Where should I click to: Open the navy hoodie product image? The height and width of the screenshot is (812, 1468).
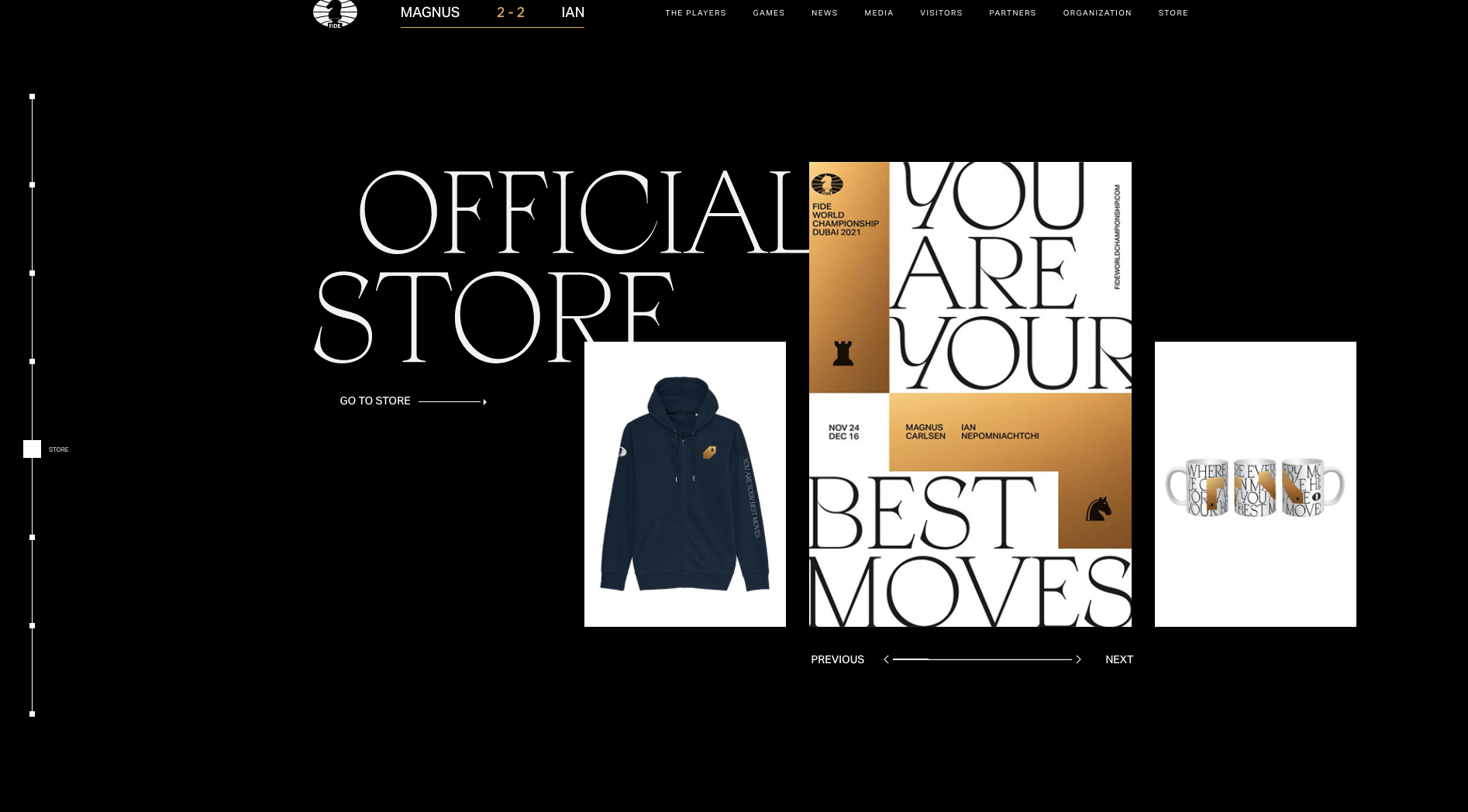click(x=684, y=484)
